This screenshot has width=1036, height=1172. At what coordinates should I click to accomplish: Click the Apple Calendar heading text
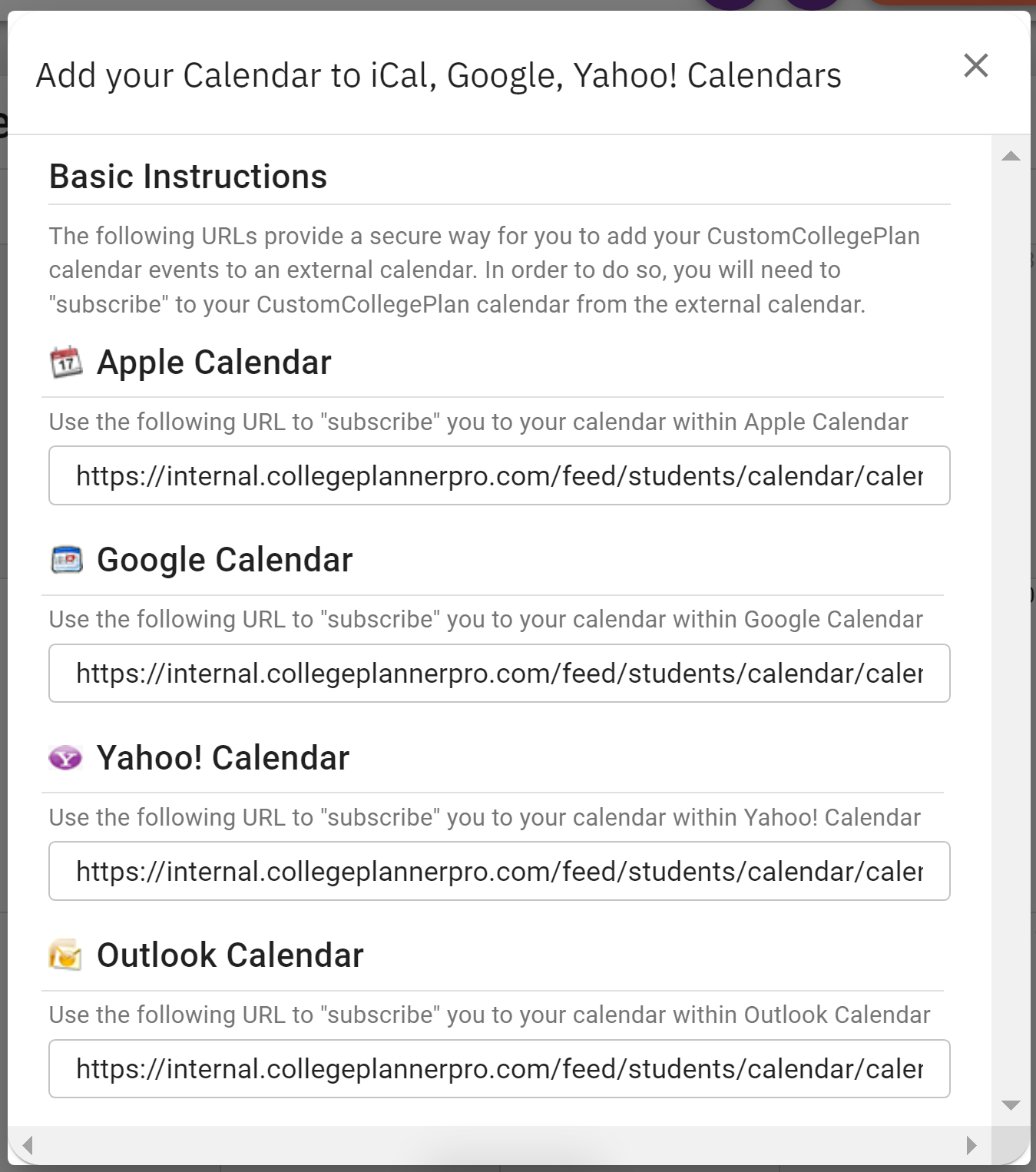(213, 363)
